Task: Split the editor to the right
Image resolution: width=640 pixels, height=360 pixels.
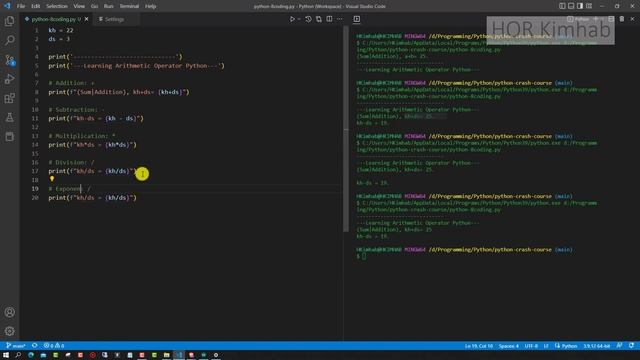Action: (x=329, y=19)
